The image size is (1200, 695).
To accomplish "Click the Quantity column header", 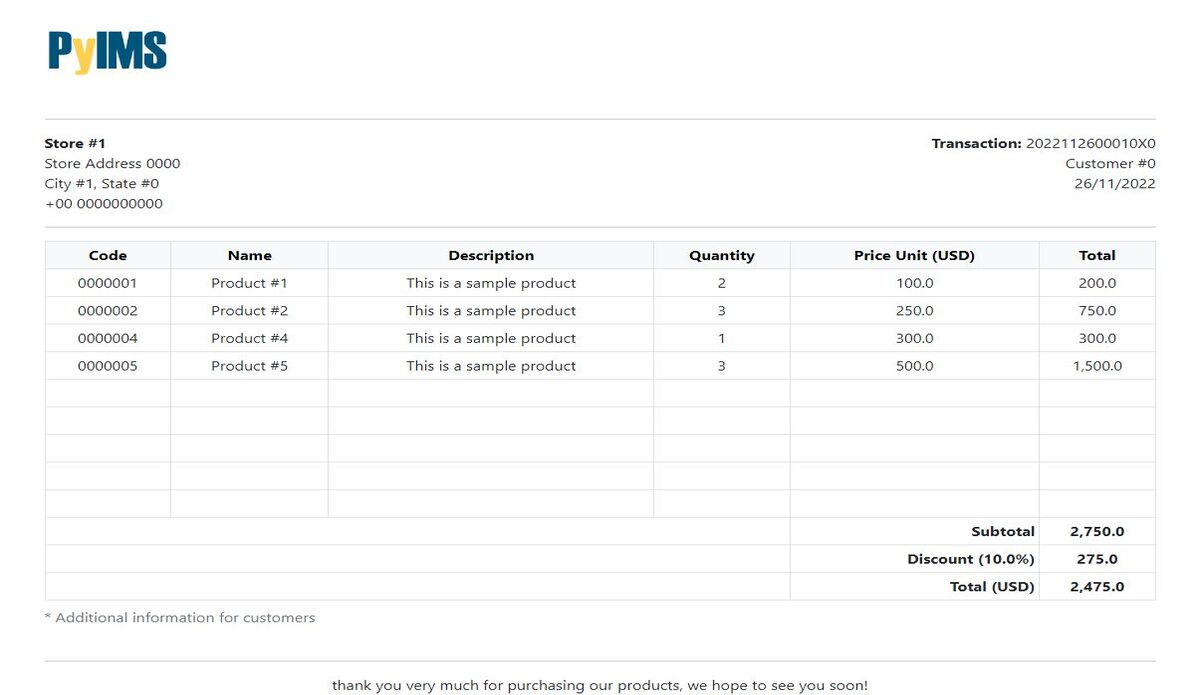I will click(721, 255).
